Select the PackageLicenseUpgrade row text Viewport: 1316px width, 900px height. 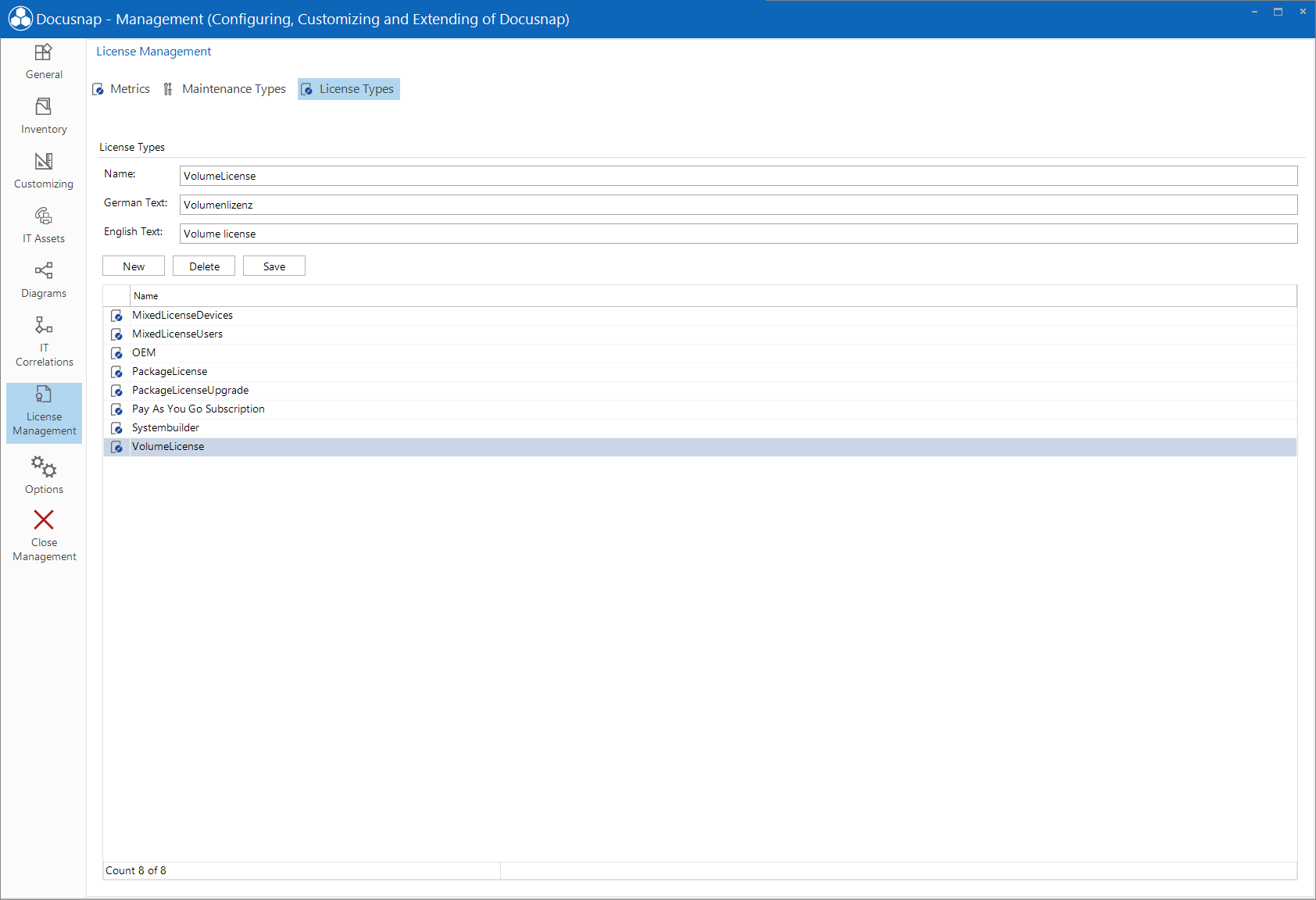click(190, 391)
